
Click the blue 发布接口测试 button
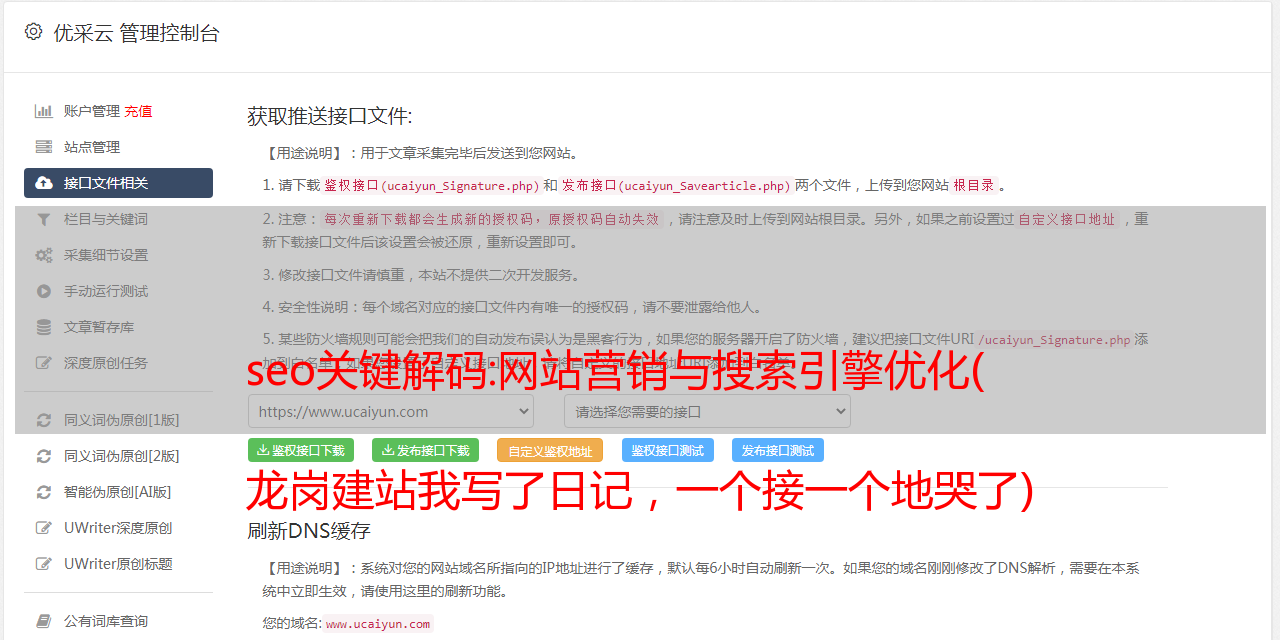pos(778,450)
